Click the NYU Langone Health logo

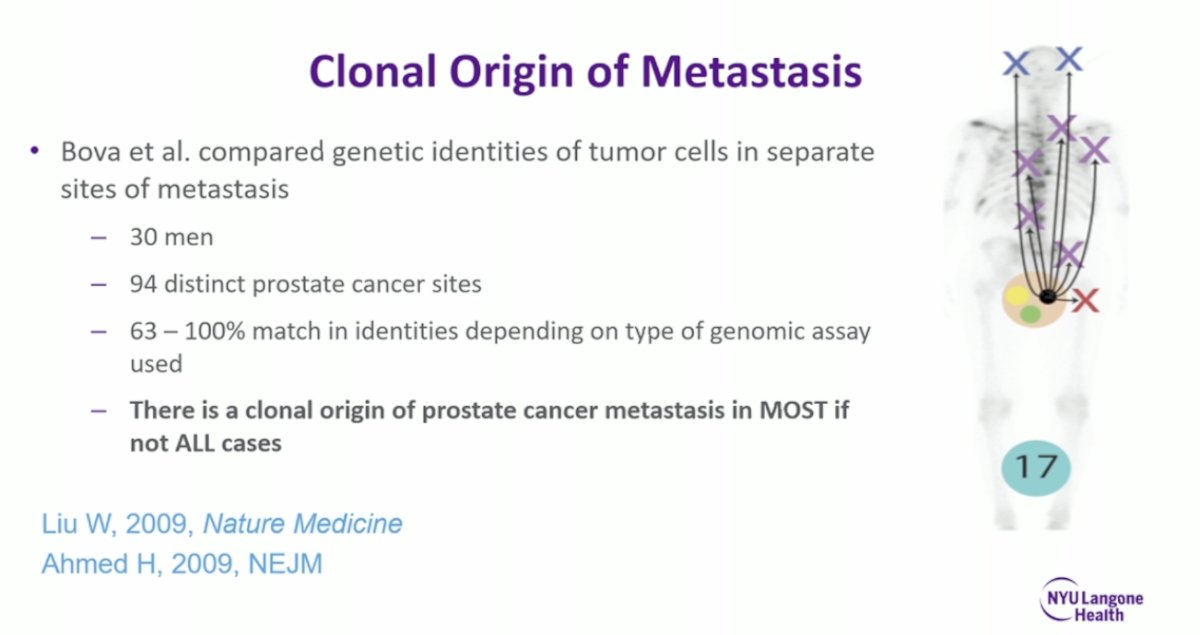1092,600
